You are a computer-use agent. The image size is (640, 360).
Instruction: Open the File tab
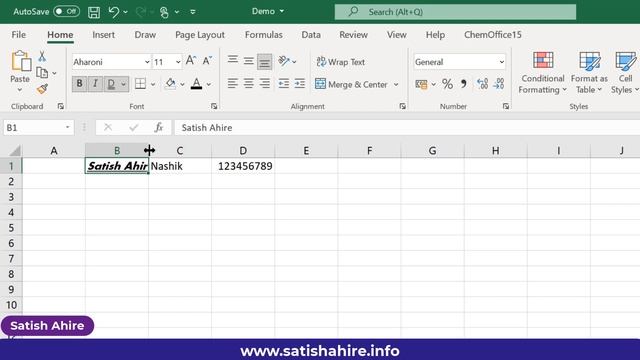pyautogui.click(x=18, y=35)
